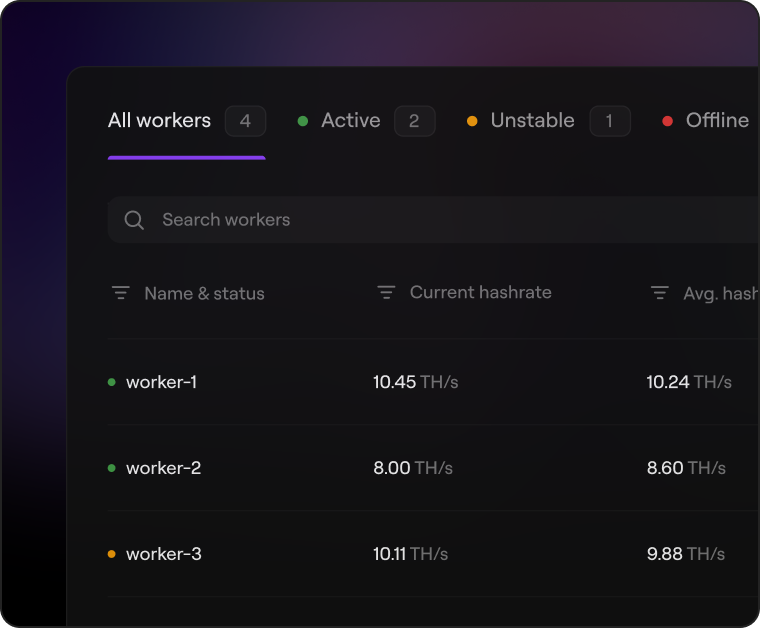
Task: Sort by Avg. hashrate filter icon
Action: 660,293
